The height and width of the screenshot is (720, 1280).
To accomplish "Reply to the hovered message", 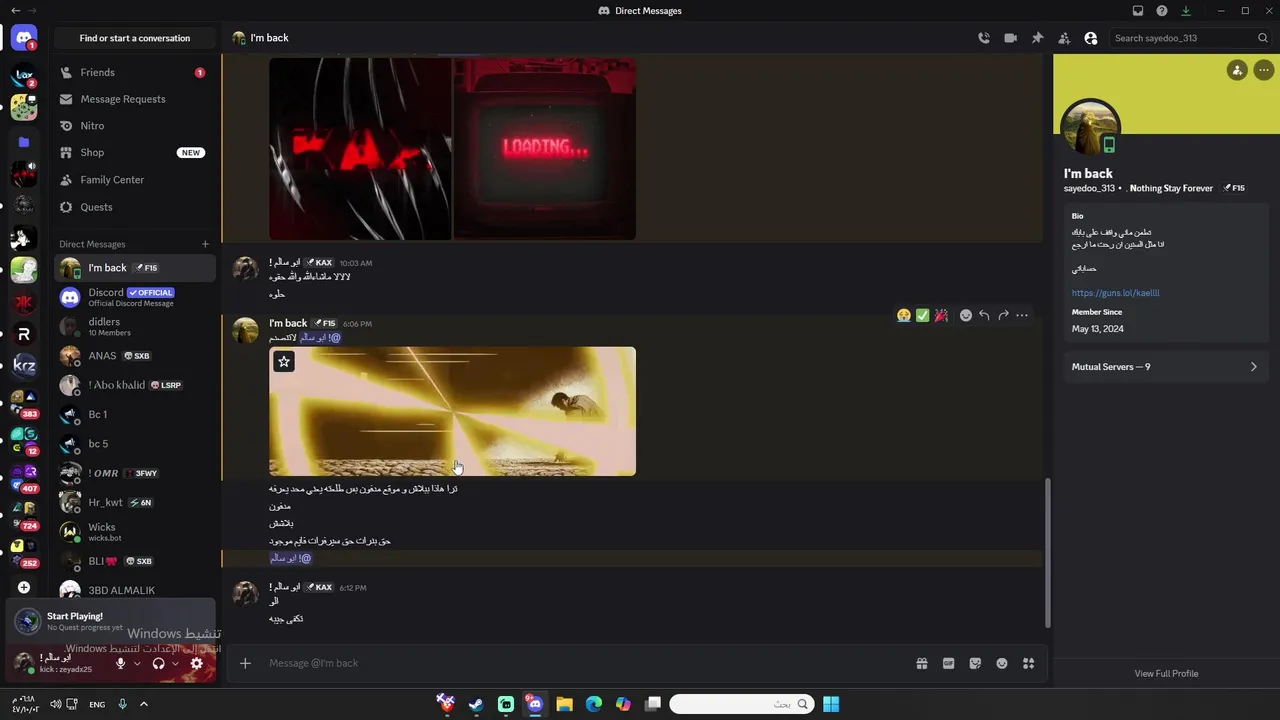I will pos(984,315).
